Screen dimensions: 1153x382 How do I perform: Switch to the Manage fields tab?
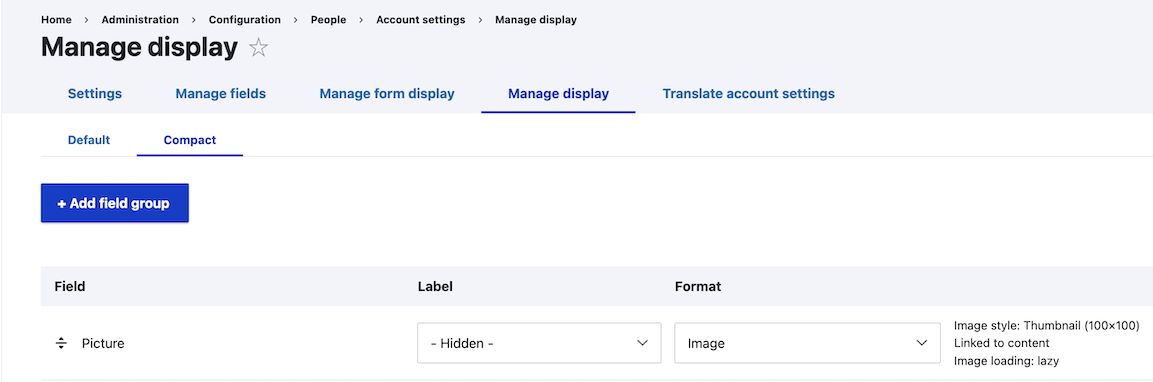(x=221, y=94)
